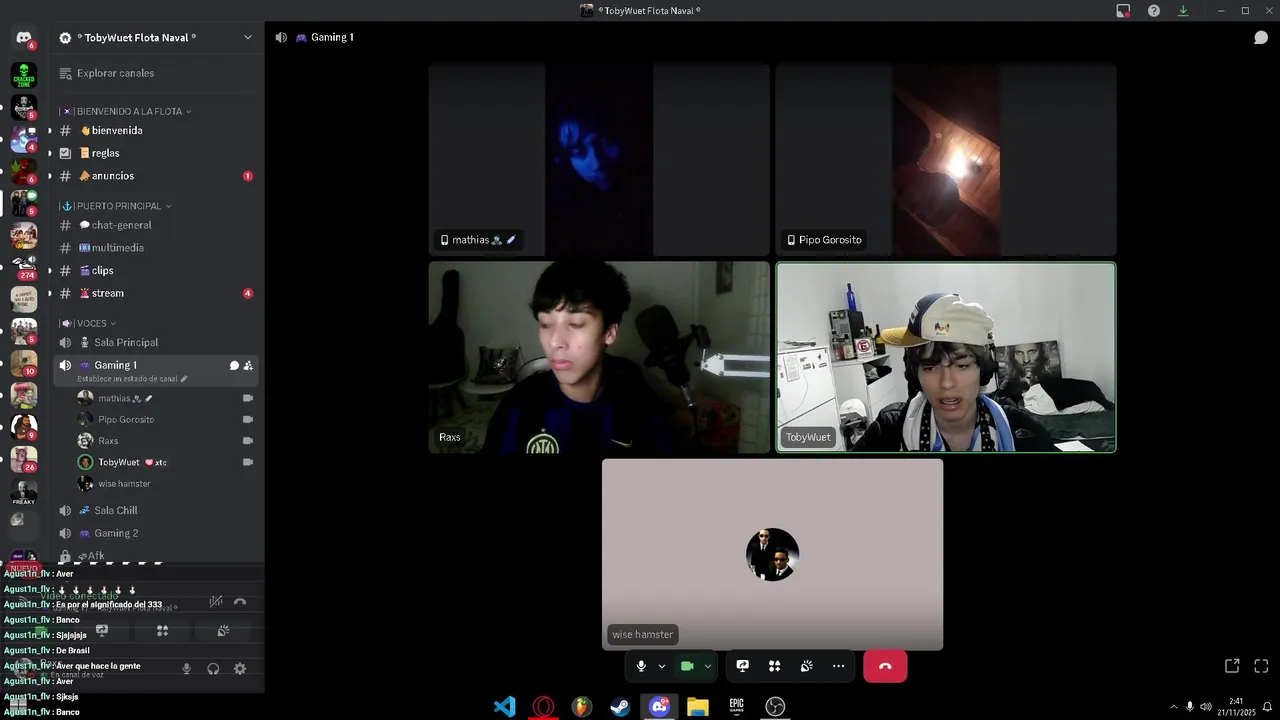
Task: Expand threads arrow beside stream channel
Action: click(x=49, y=293)
